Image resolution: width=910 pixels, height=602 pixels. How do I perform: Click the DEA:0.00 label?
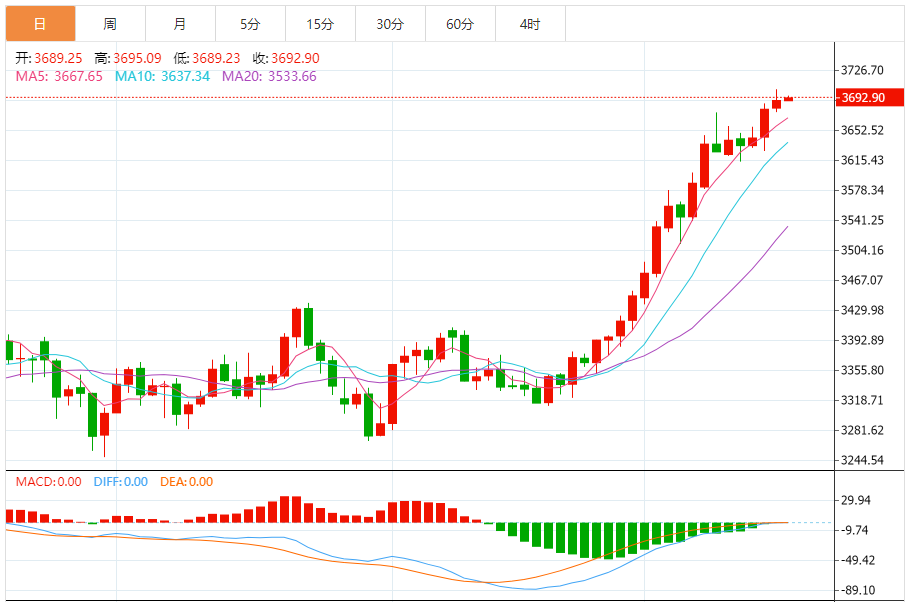click(x=187, y=482)
